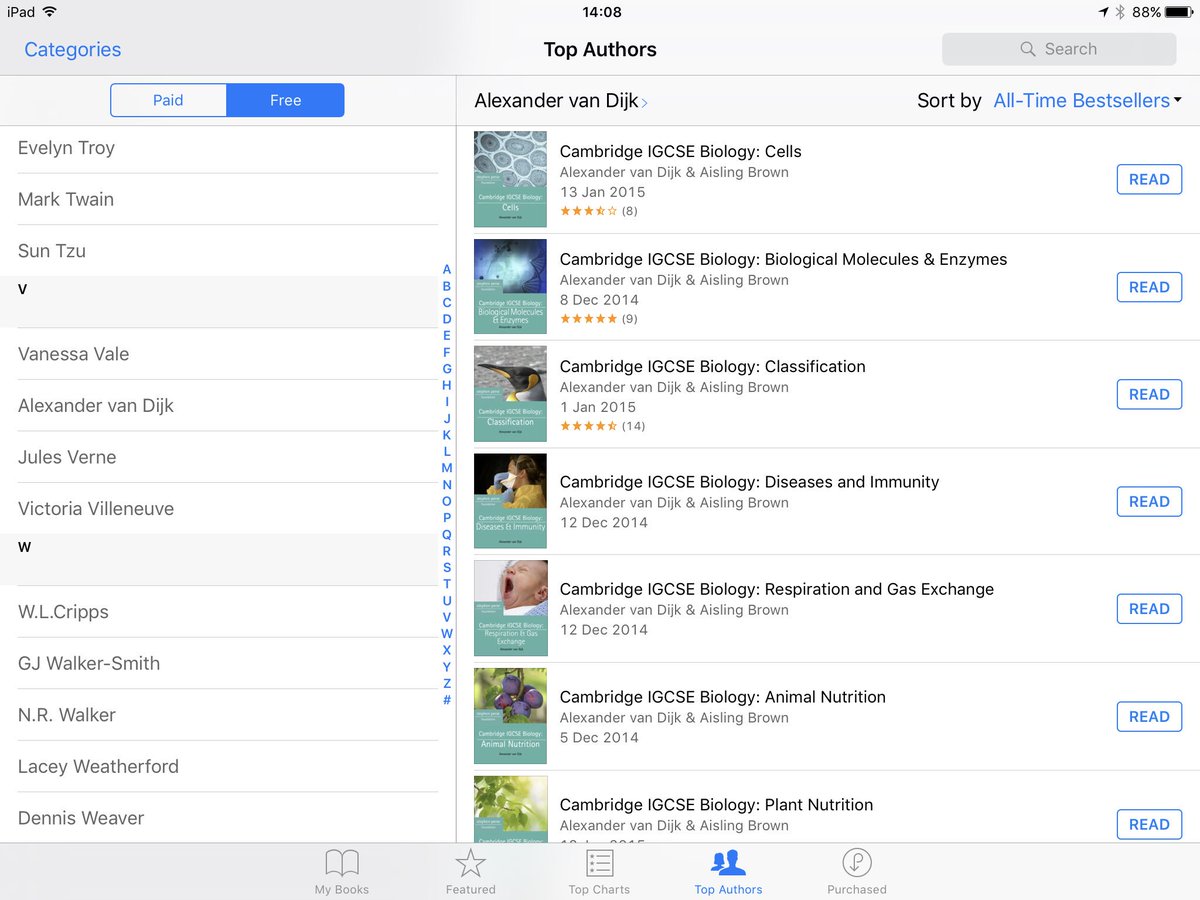1200x900 pixels.
Task: Tap the battery status icon
Action: click(1180, 12)
